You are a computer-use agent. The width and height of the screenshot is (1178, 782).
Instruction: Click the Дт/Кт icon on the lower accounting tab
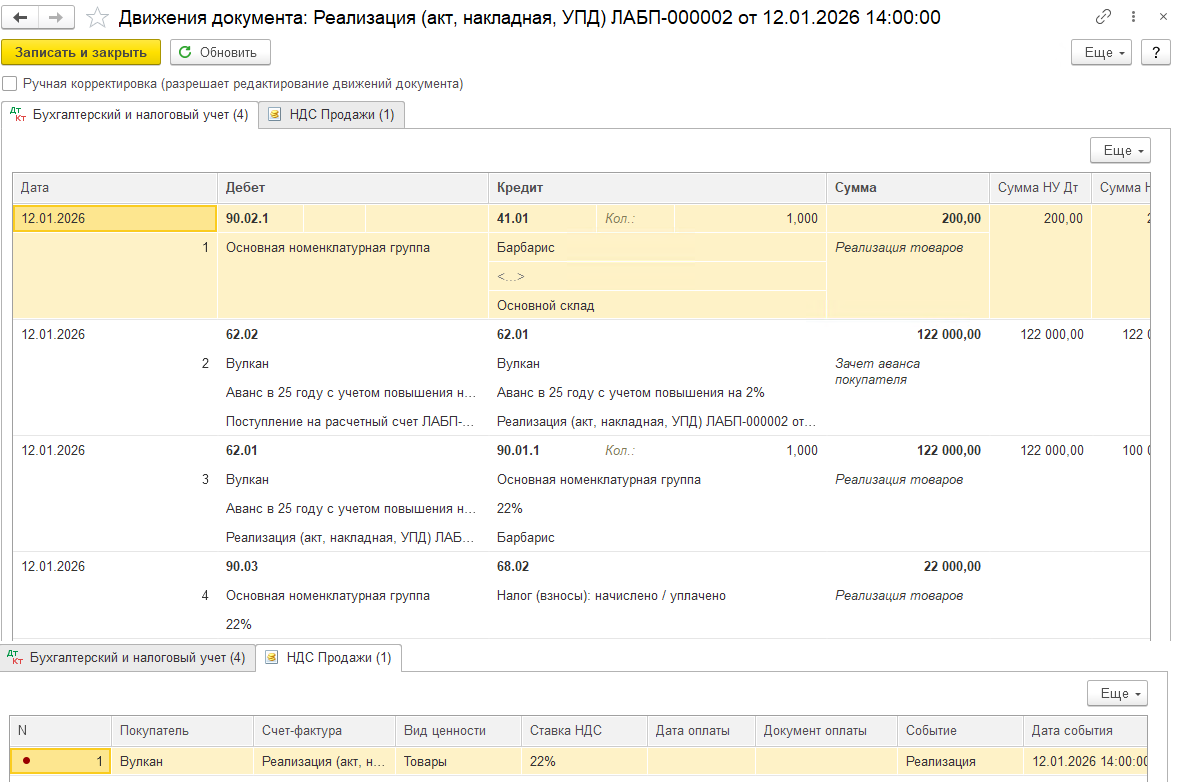click(x=14, y=658)
